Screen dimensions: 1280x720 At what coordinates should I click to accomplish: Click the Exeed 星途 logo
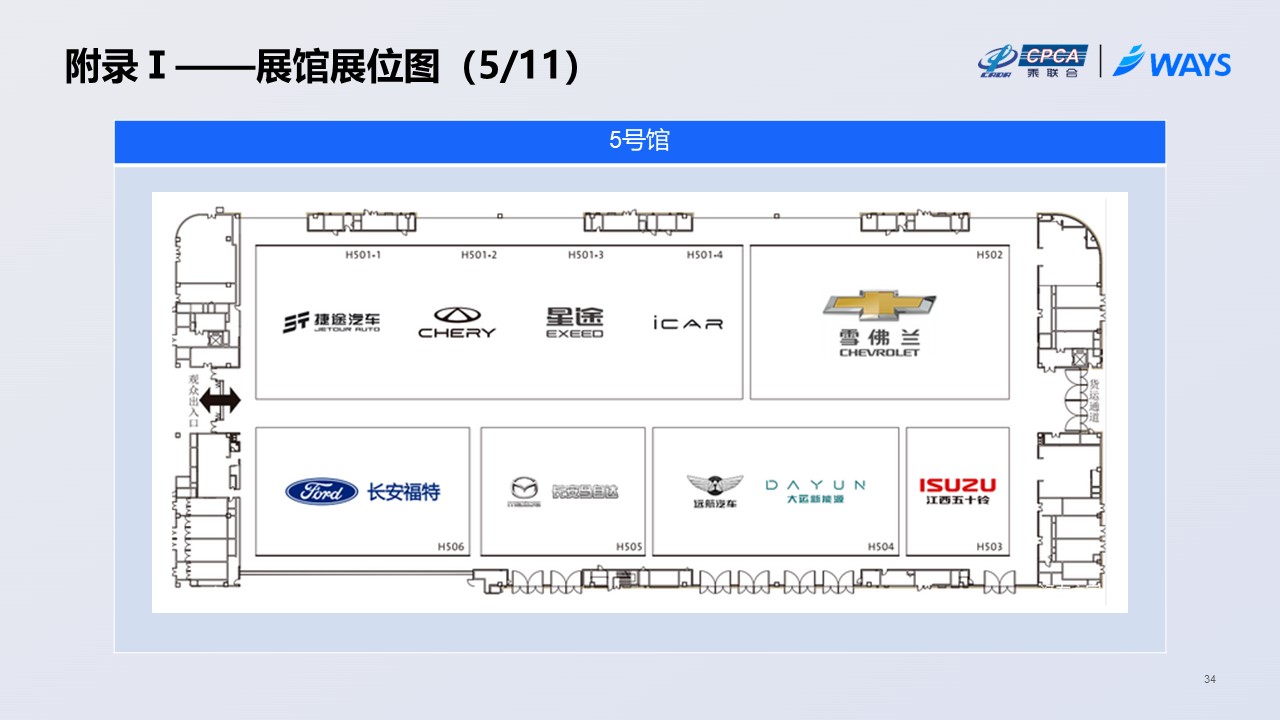575,322
